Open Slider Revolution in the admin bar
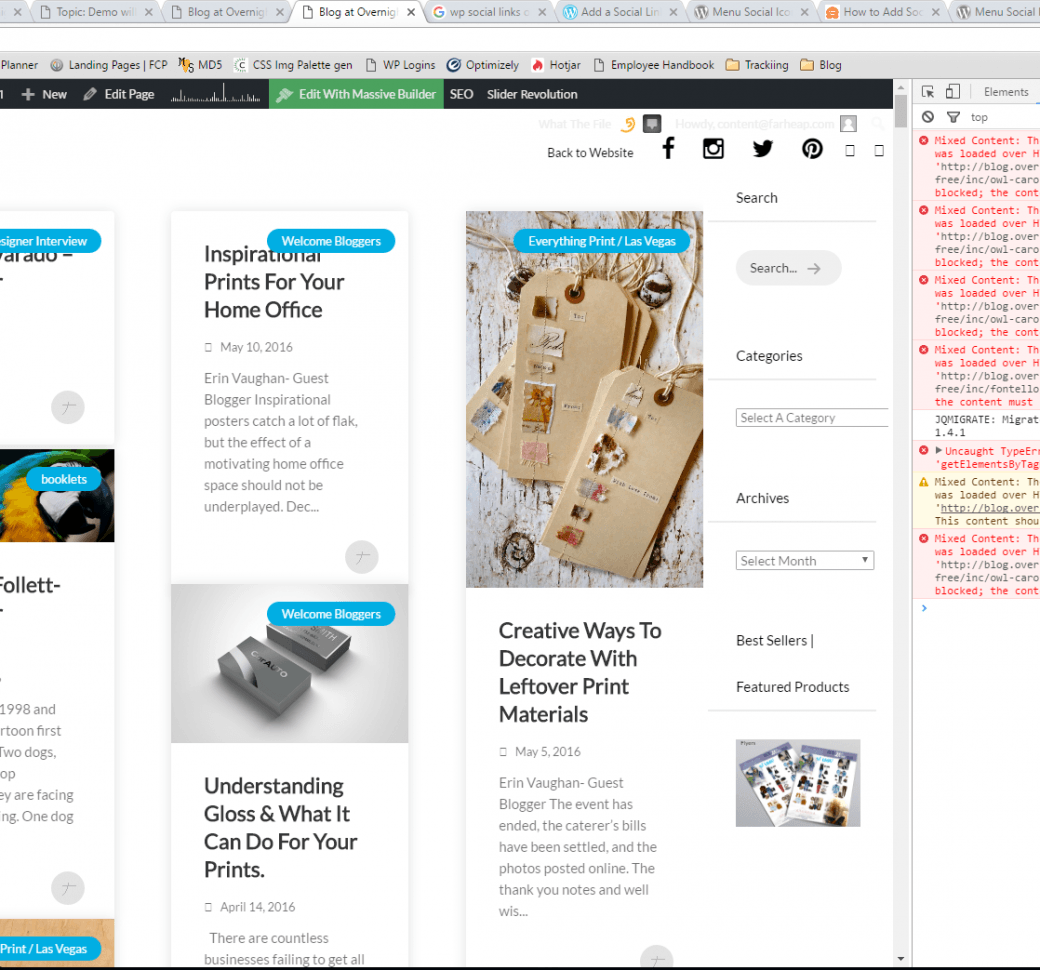 (532, 94)
